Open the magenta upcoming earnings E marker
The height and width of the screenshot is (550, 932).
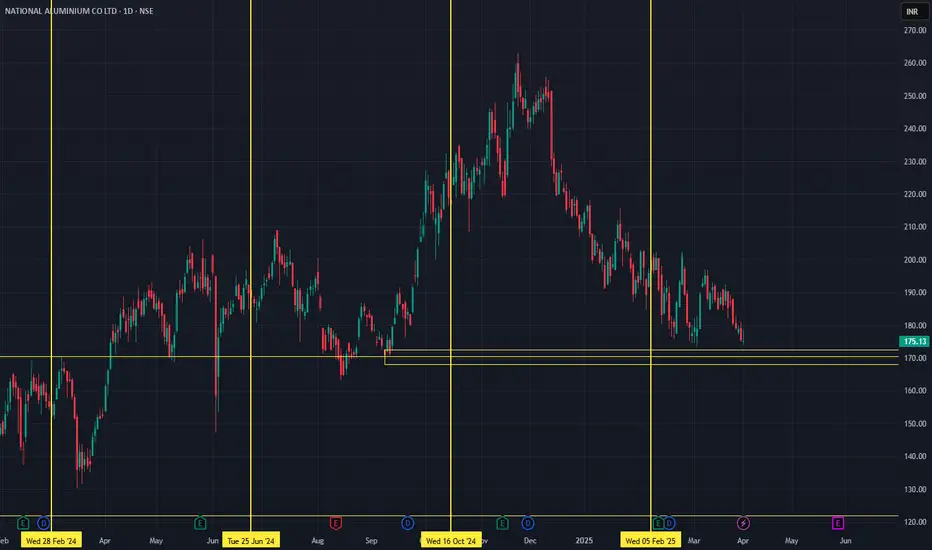click(x=837, y=523)
